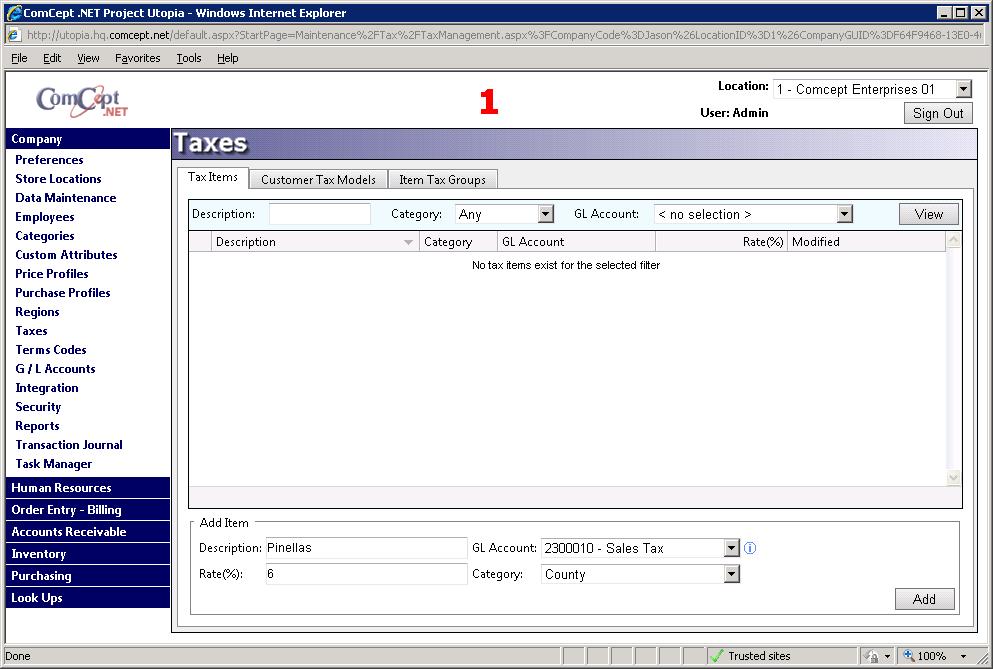Click the GL Account info icon
This screenshot has width=993, height=669.
(750, 548)
